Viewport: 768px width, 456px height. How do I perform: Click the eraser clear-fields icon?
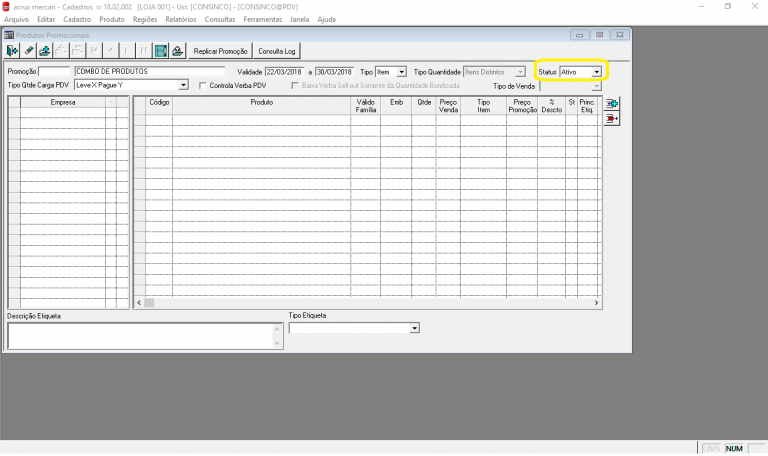pos(29,50)
